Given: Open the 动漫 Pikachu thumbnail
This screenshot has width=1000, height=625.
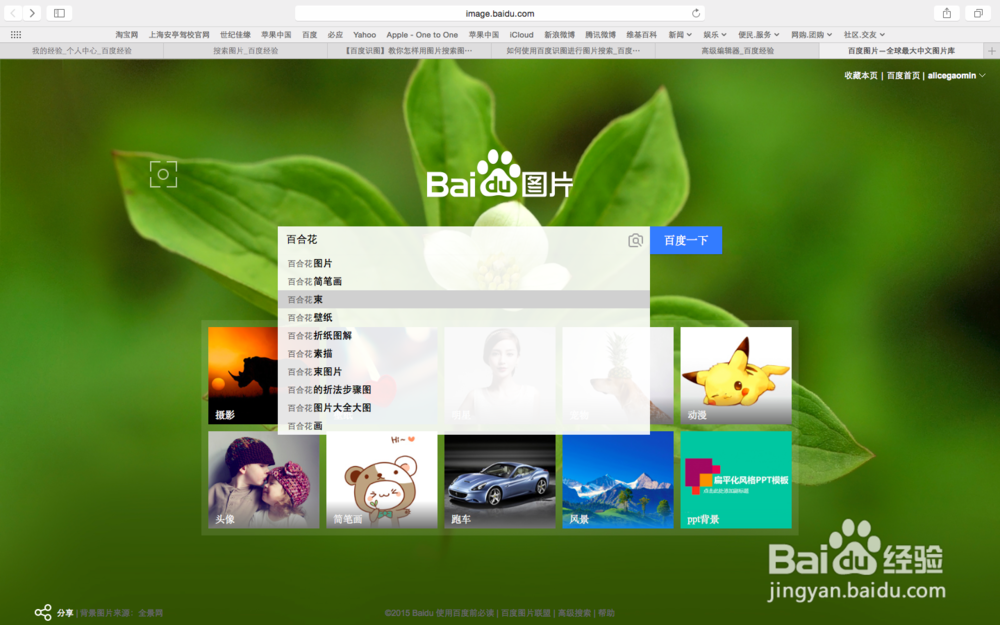Looking at the screenshot, I should (736, 376).
